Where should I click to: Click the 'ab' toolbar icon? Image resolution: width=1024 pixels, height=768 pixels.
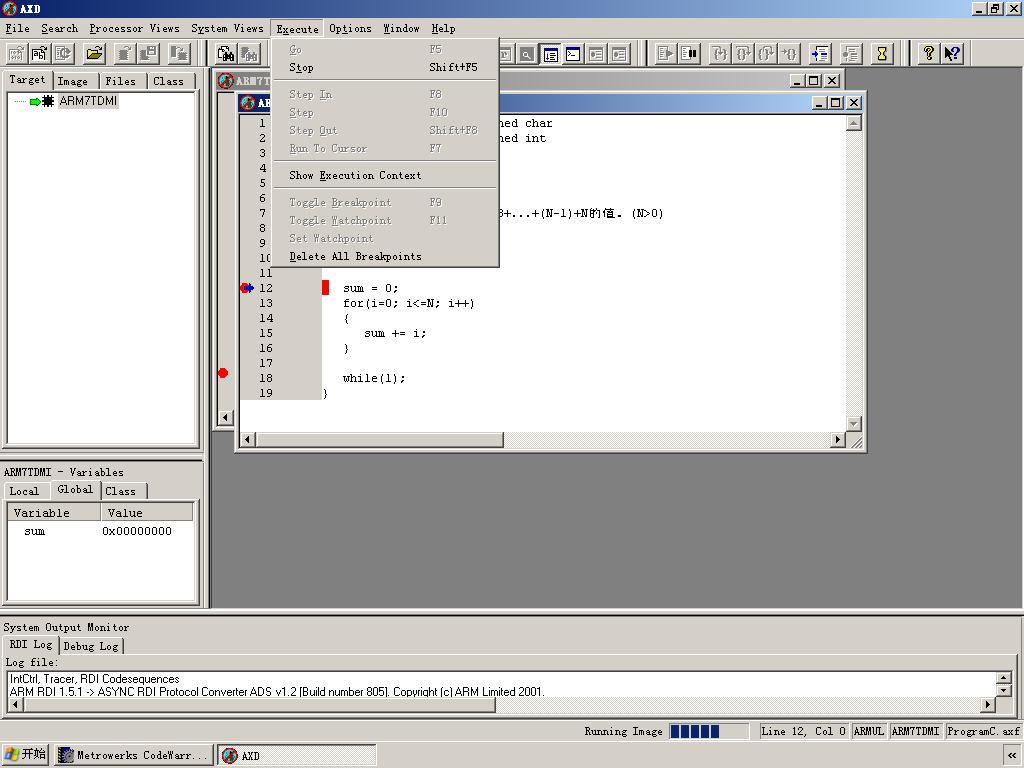[40, 53]
